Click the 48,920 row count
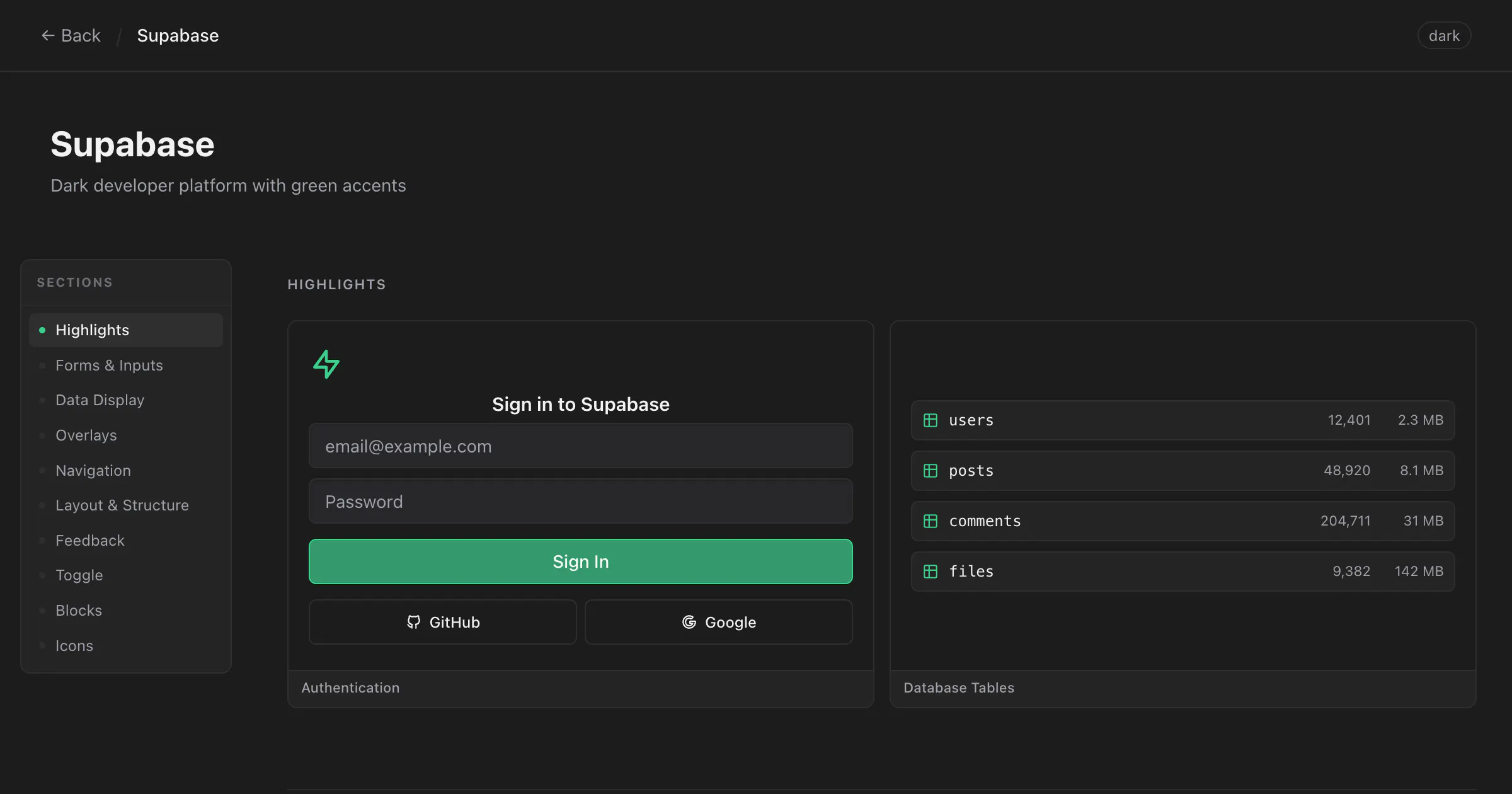 click(1347, 471)
